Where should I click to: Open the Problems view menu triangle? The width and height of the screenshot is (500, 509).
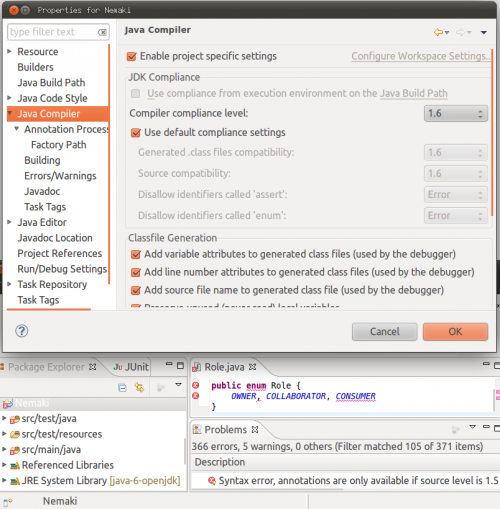[x=473, y=427]
